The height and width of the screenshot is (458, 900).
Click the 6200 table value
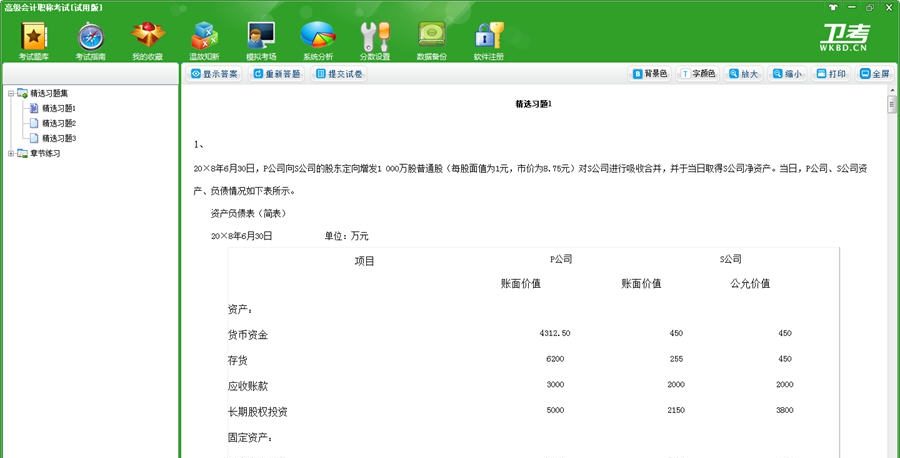point(556,359)
